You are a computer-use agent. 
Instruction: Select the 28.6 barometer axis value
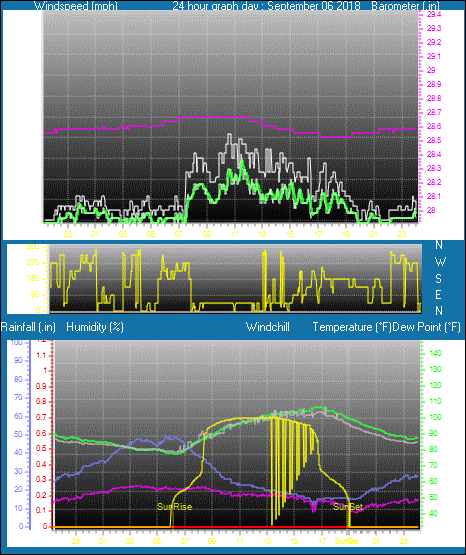(x=434, y=126)
